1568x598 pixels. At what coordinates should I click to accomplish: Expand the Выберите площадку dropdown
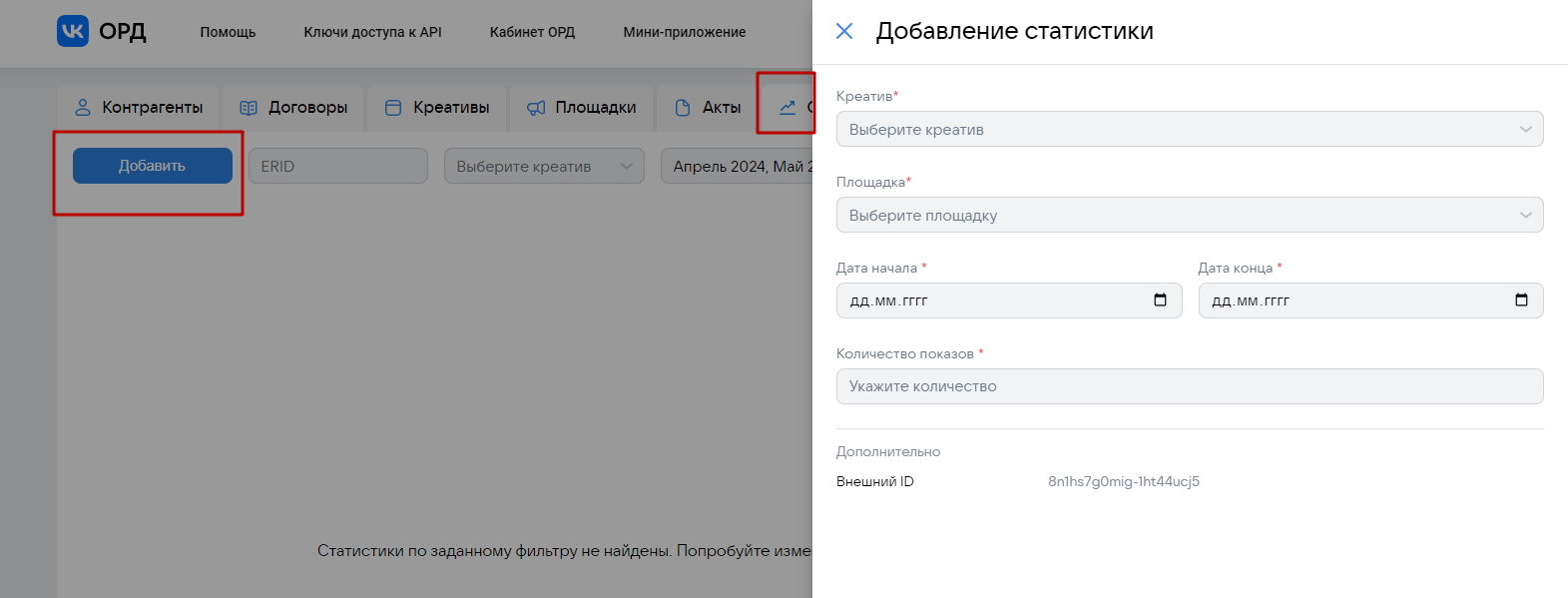(1190, 216)
